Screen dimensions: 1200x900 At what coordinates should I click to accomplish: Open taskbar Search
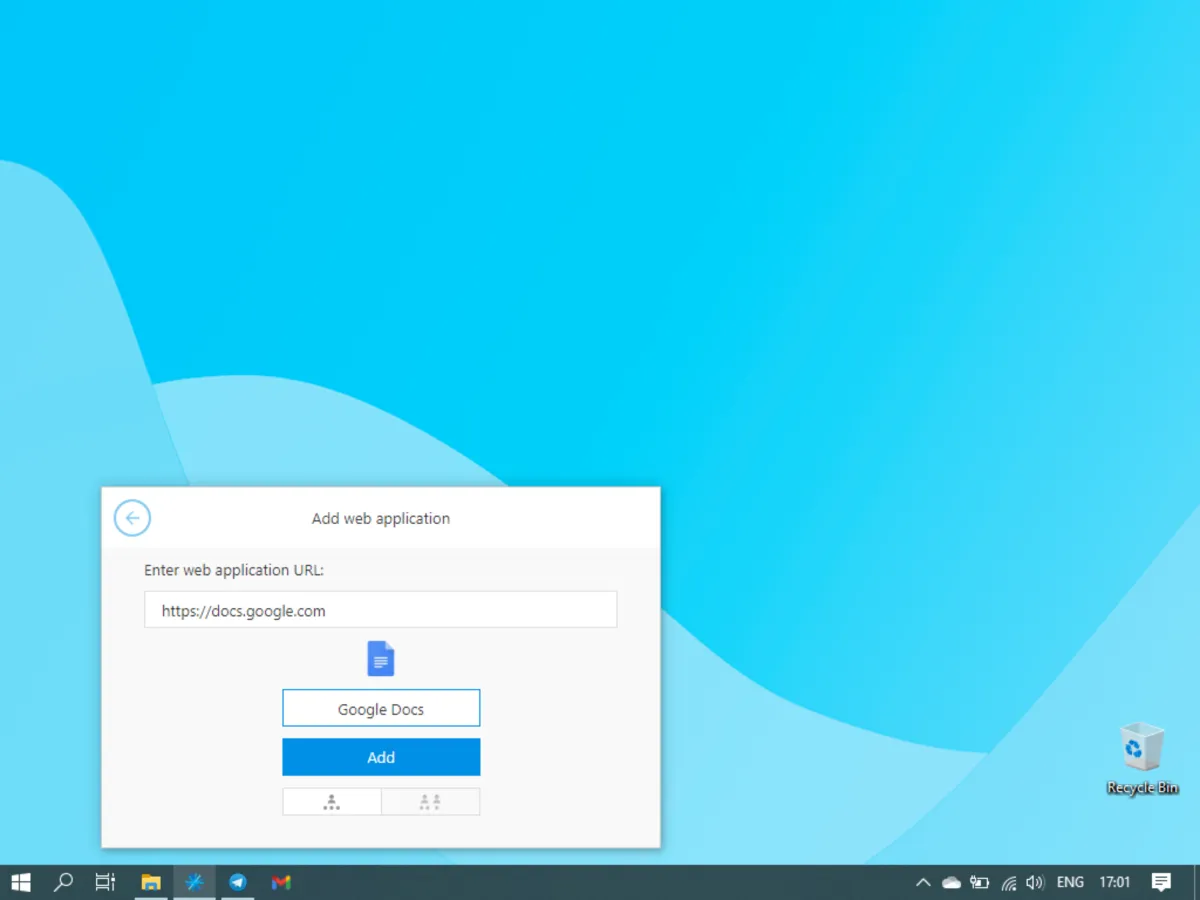click(x=64, y=882)
